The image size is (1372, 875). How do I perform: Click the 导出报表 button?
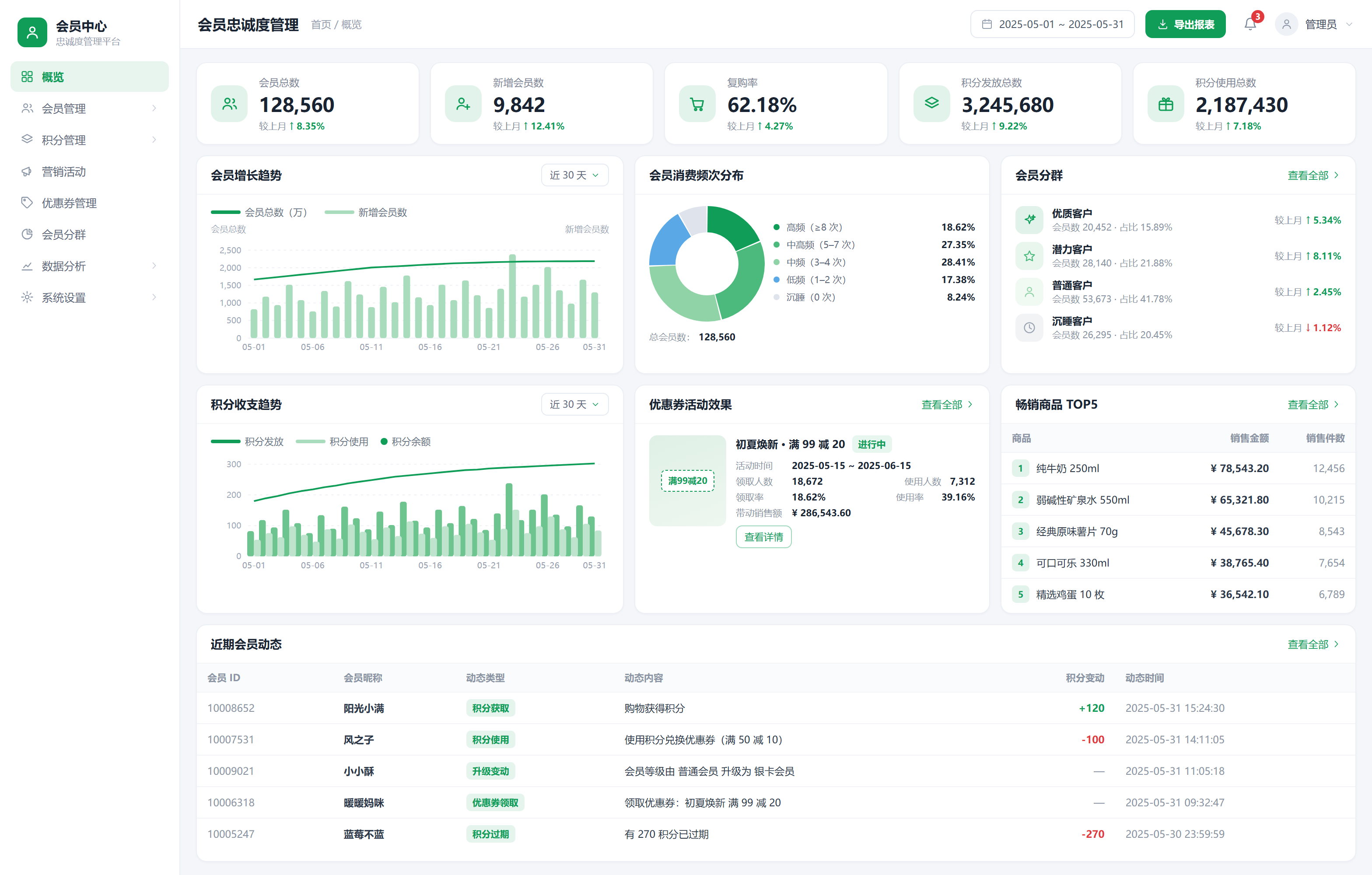pyautogui.click(x=1185, y=24)
